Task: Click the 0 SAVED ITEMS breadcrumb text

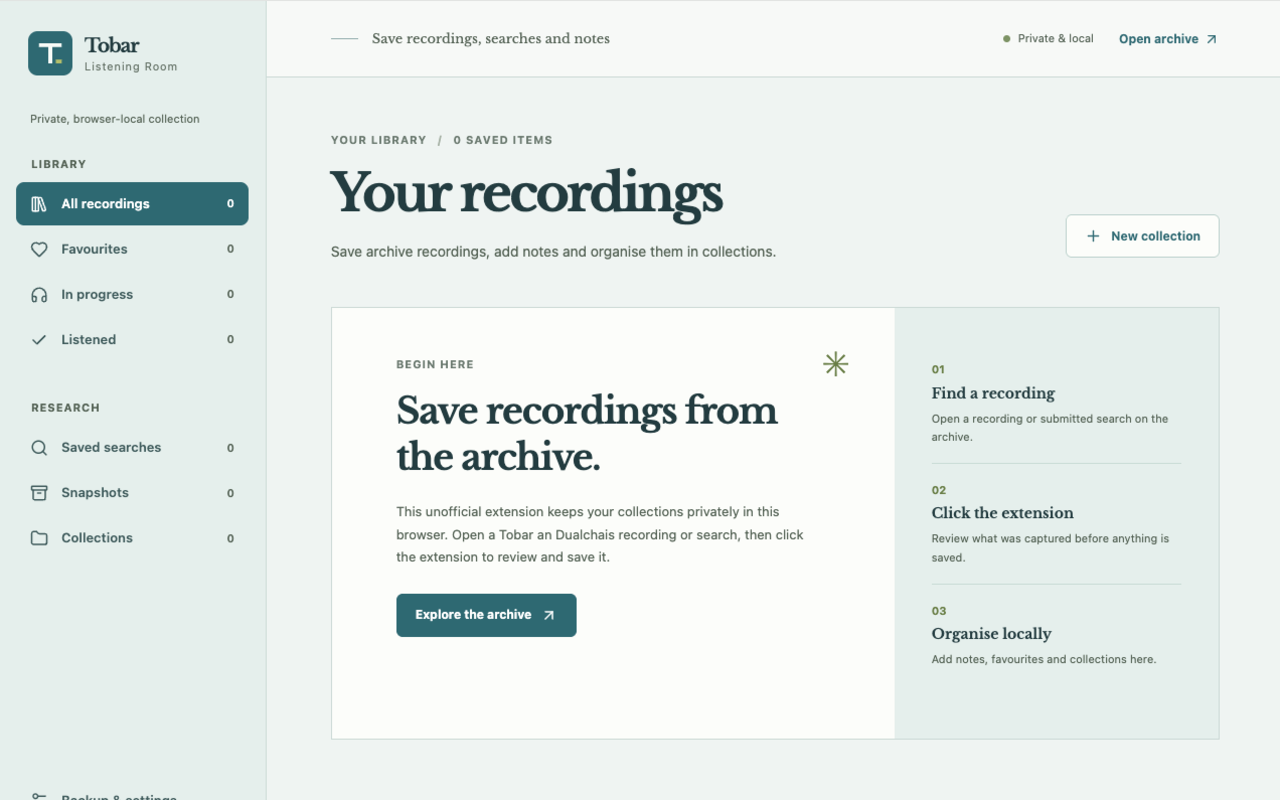Action: click(503, 140)
